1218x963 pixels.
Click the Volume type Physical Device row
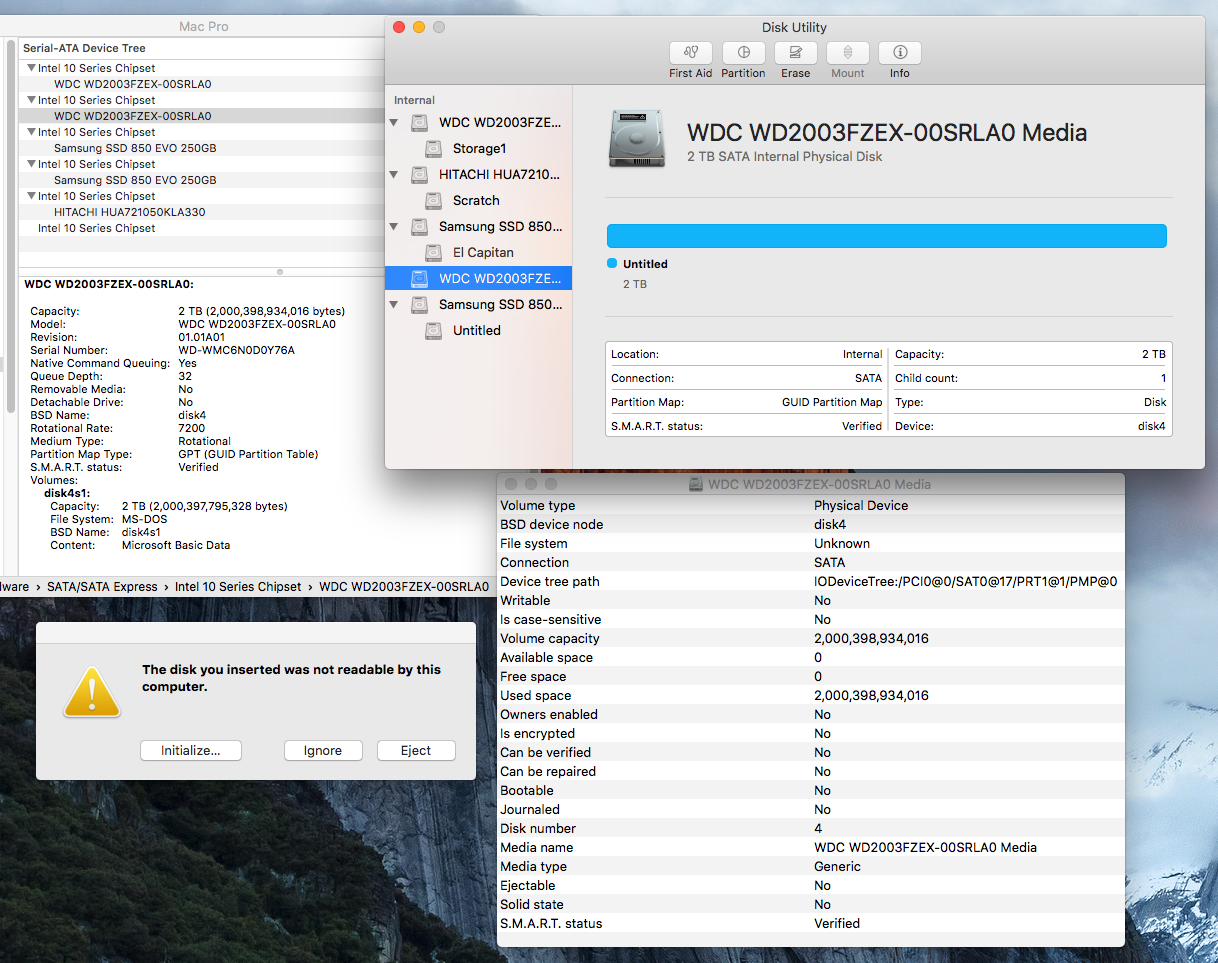(x=810, y=505)
